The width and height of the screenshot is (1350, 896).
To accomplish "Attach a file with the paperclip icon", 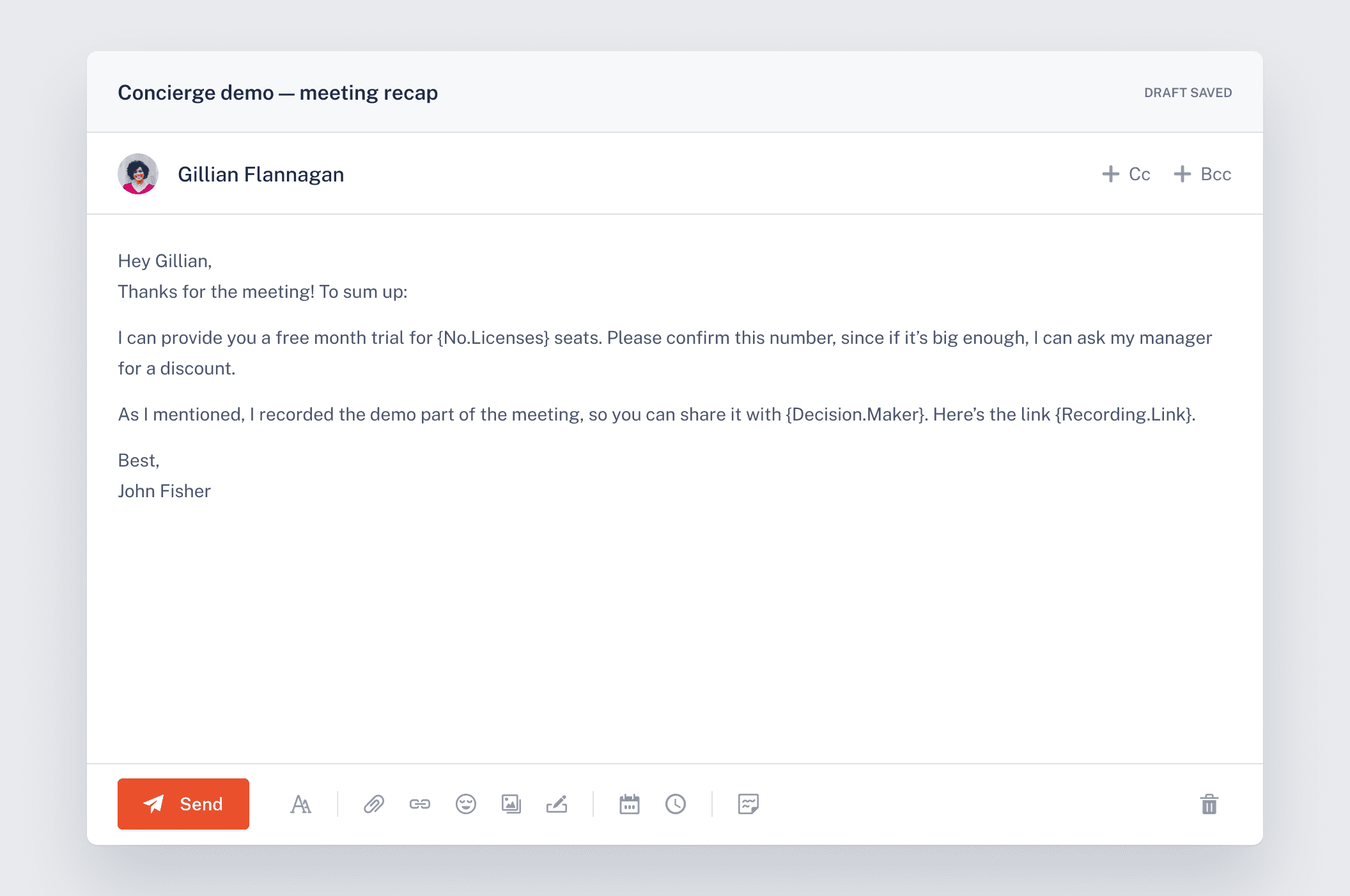I will tap(374, 804).
